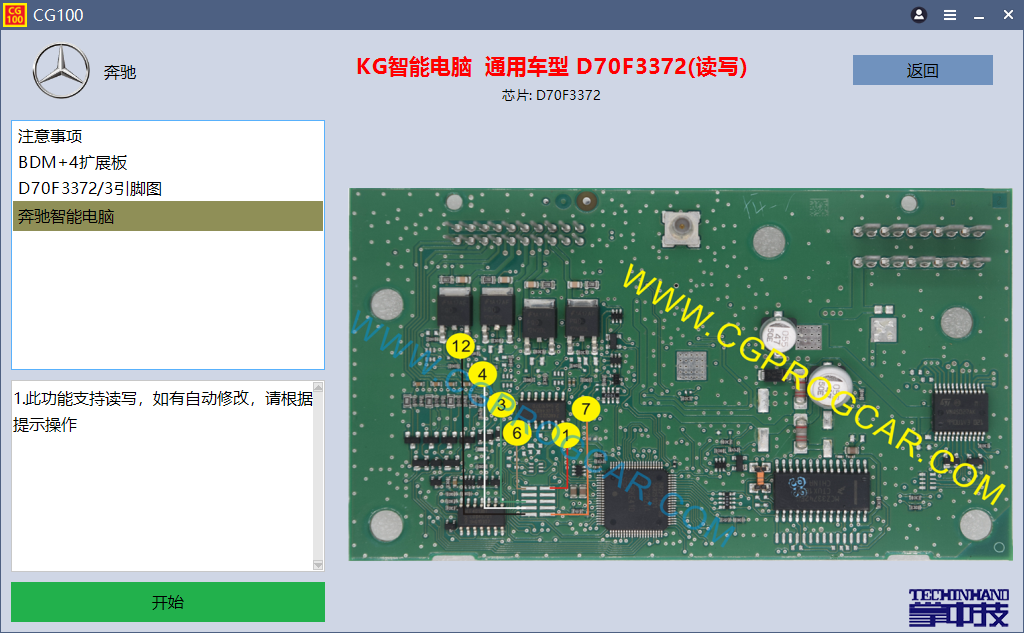Screen dimensions: 1024x633
Task: Open the hamburger menu in the title bar
Action: pyautogui.click(x=949, y=15)
